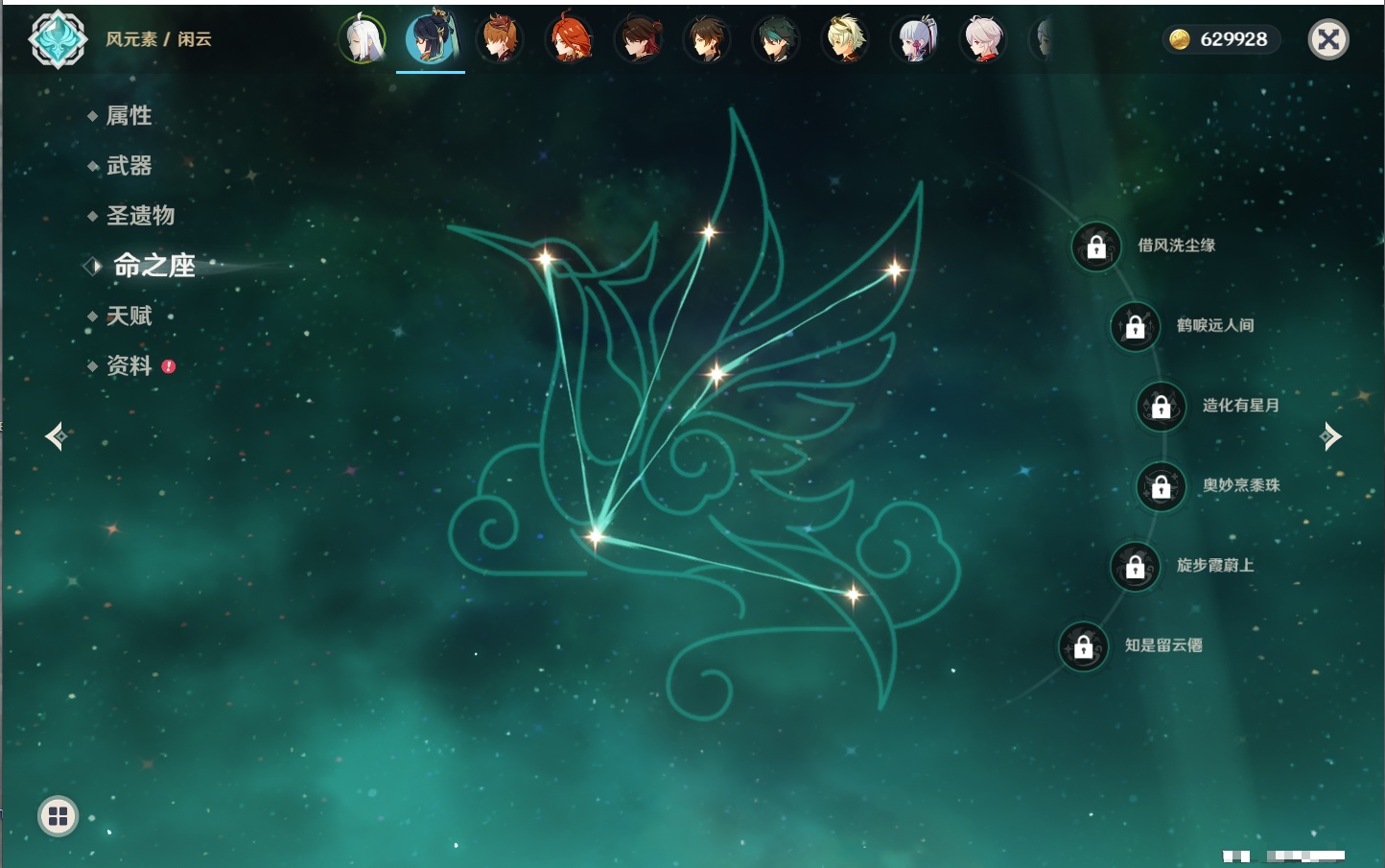Open the lock icon for 借风洗尘缘

1096,246
